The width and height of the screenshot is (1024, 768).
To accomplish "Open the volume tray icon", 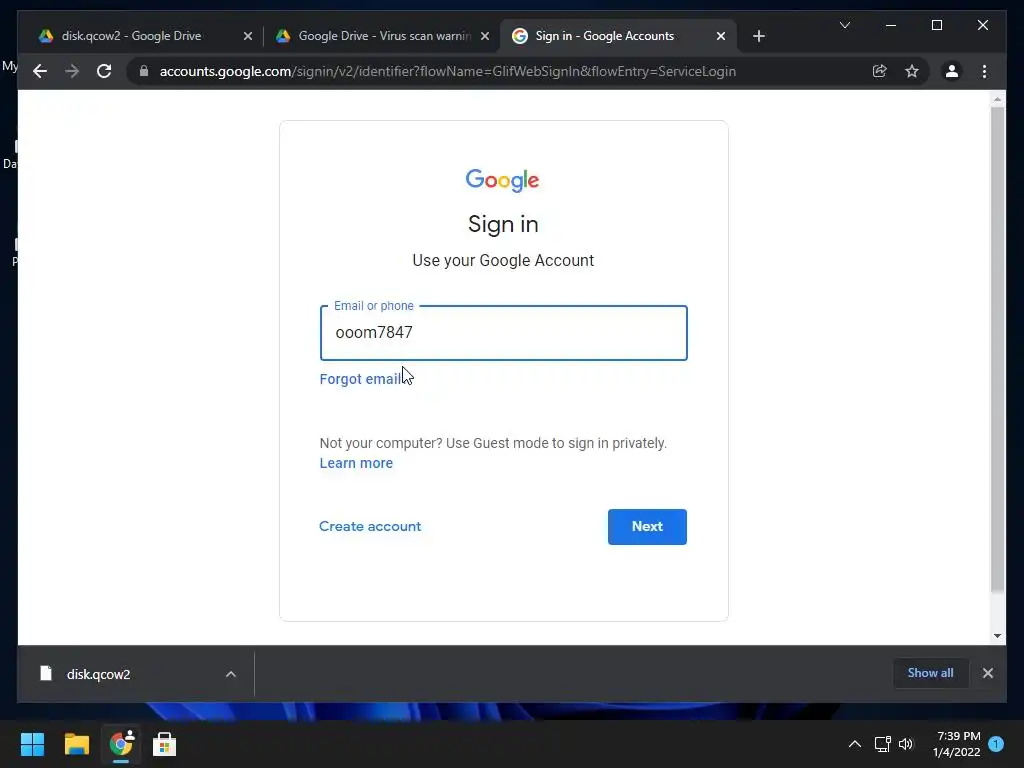I will pos(906,744).
